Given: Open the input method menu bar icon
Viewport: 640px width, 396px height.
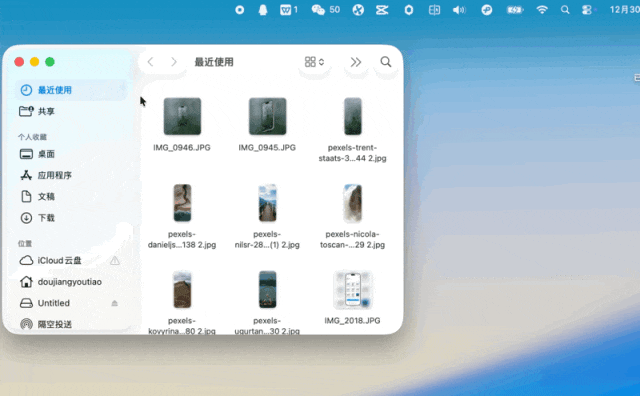Looking at the screenshot, I should [x=434, y=10].
